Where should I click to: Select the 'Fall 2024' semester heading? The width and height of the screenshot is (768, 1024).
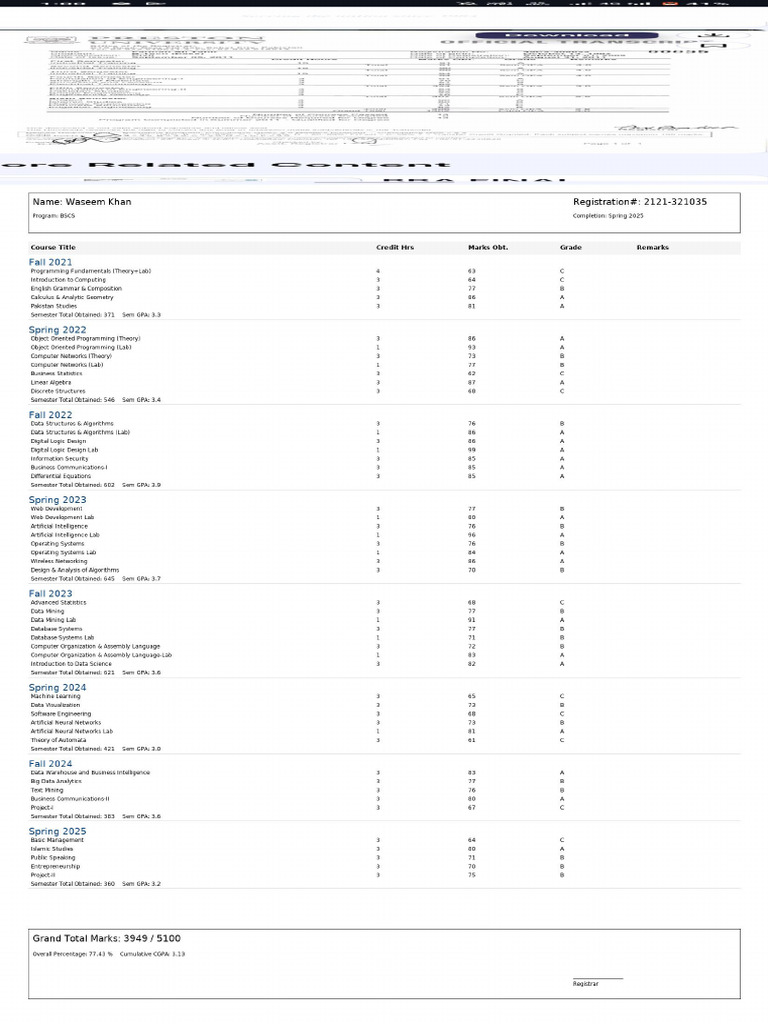pyautogui.click(x=50, y=763)
